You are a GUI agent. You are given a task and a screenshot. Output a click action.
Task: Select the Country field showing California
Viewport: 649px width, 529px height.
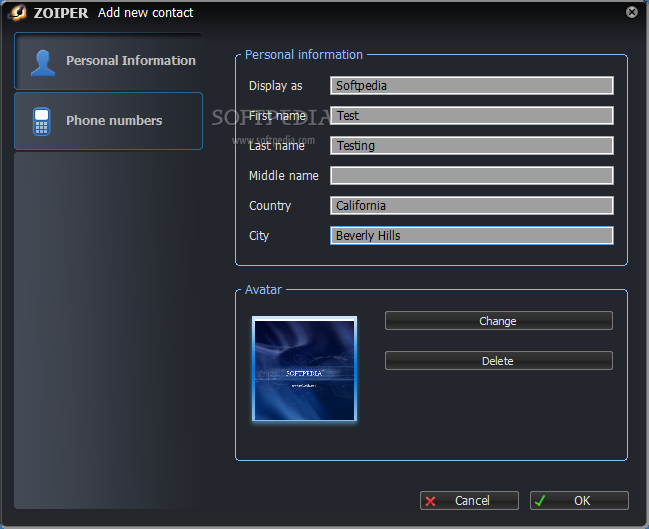[471, 206]
